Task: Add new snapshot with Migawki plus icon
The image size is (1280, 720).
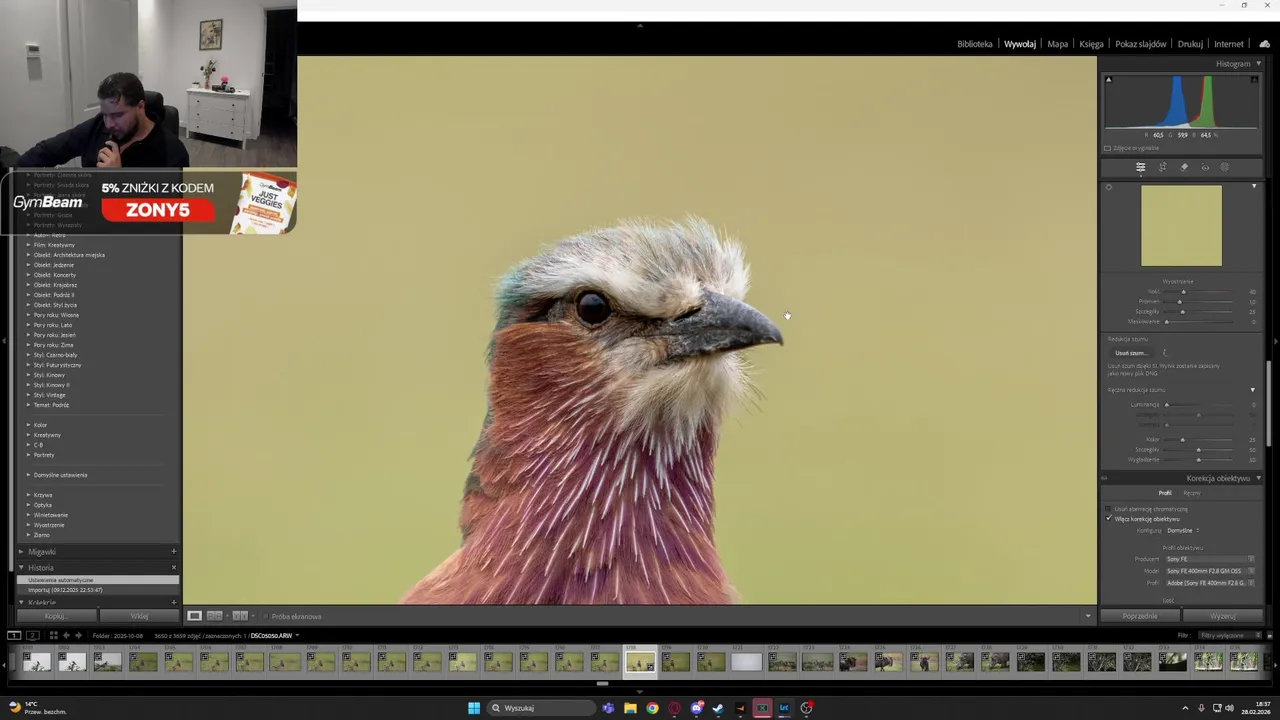Action: click(x=173, y=551)
